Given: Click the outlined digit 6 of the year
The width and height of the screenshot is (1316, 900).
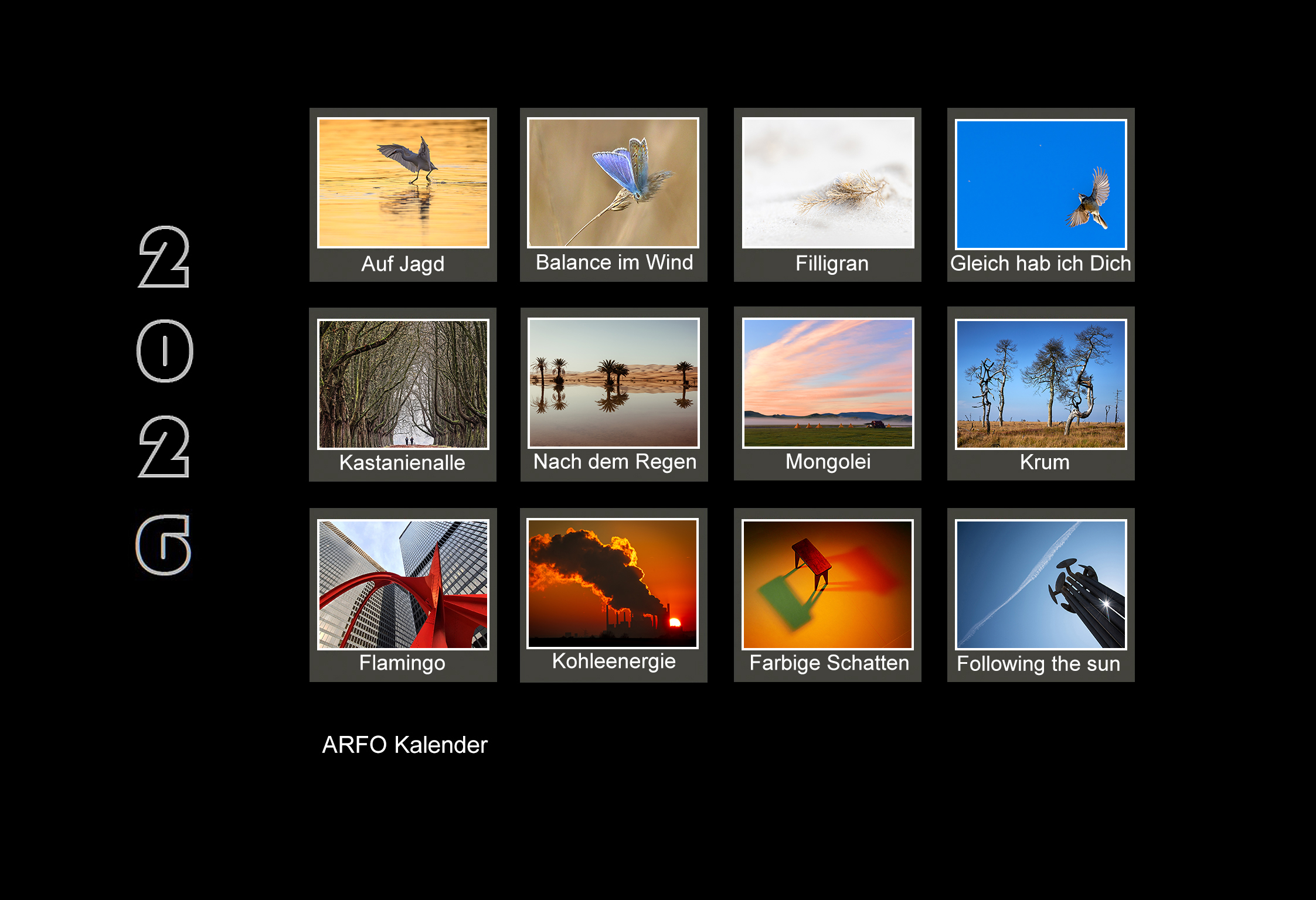Looking at the screenshot, I should pos(164,545).
